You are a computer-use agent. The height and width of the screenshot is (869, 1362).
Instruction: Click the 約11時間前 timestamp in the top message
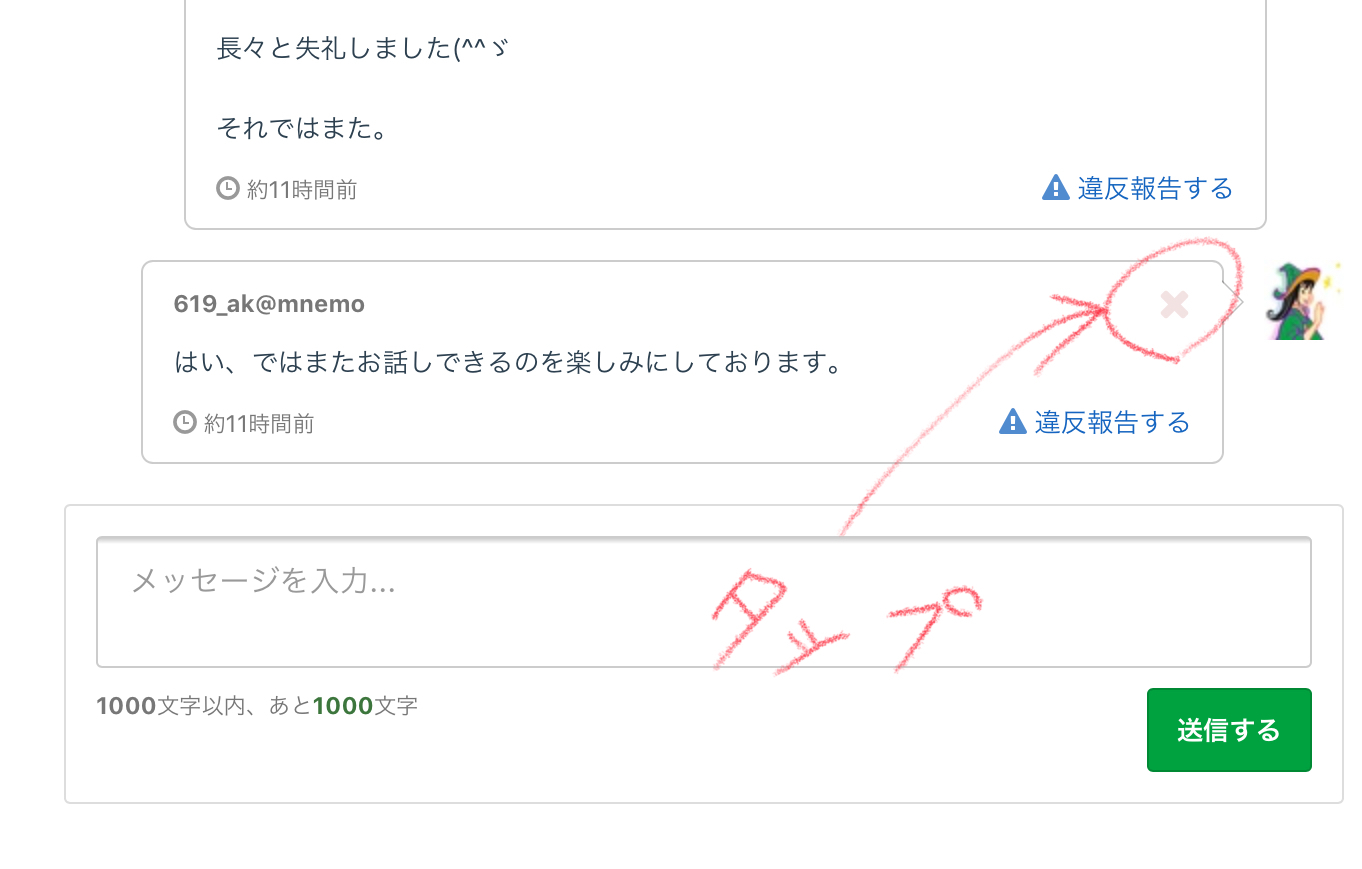point(301,189)
